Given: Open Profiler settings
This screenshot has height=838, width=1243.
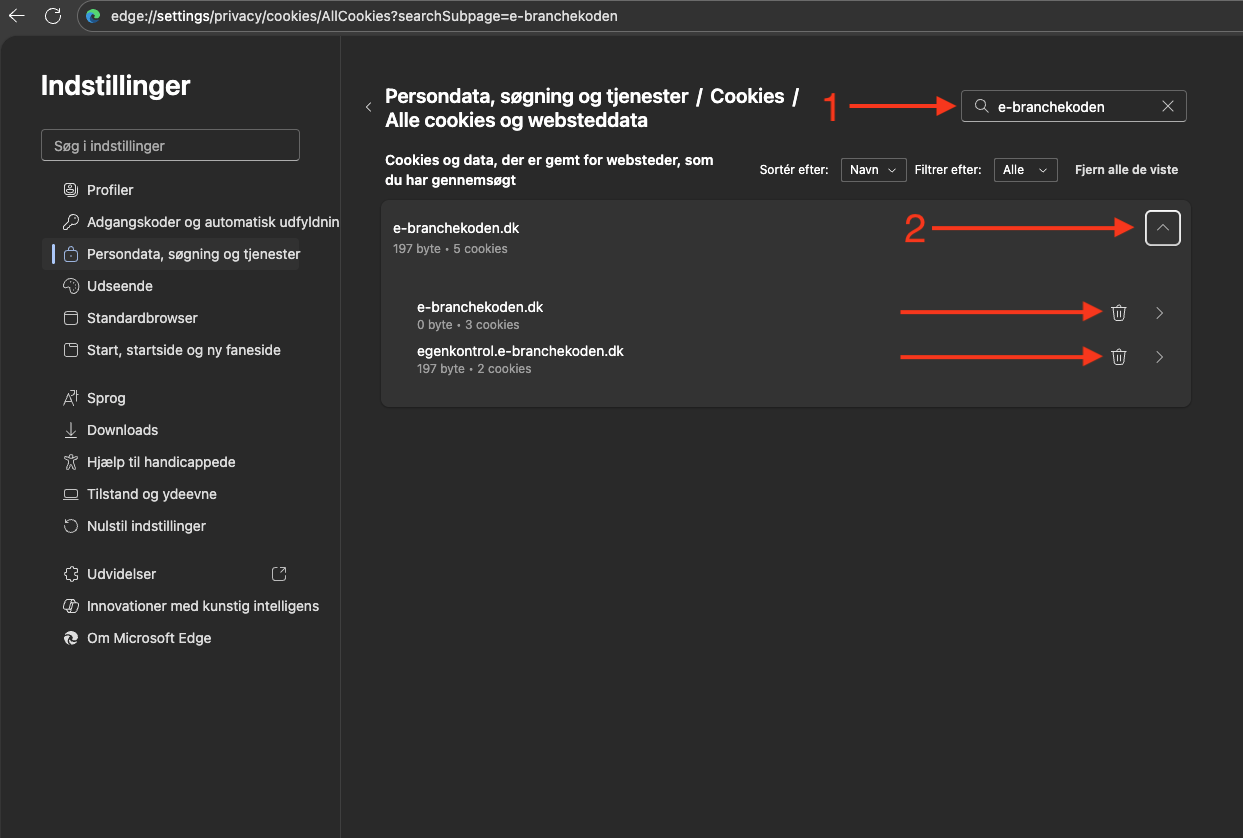Looking at the screenshot, I should [110, 190].
